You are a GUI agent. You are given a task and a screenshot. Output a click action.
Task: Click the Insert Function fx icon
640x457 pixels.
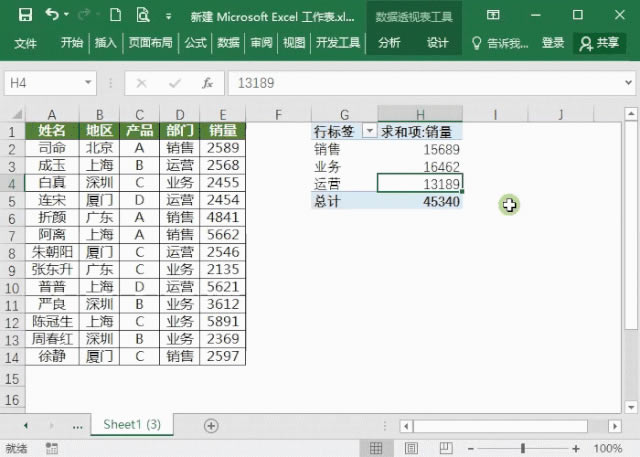pos(207,84)
